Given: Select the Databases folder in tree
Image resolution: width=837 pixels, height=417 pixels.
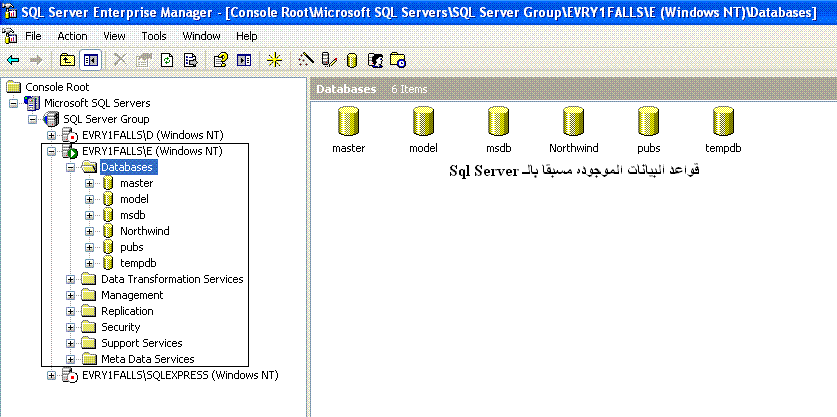Looking at the screenshot, I should point(127,167).
